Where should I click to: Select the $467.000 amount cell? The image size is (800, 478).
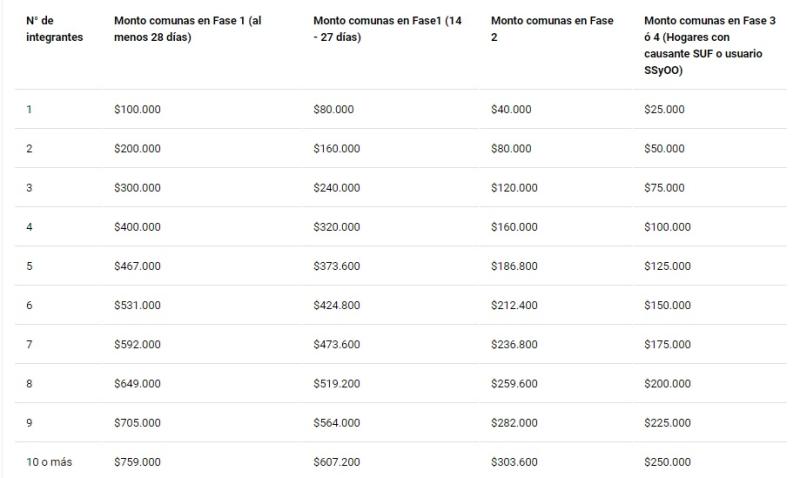click(x=137, y=266)
